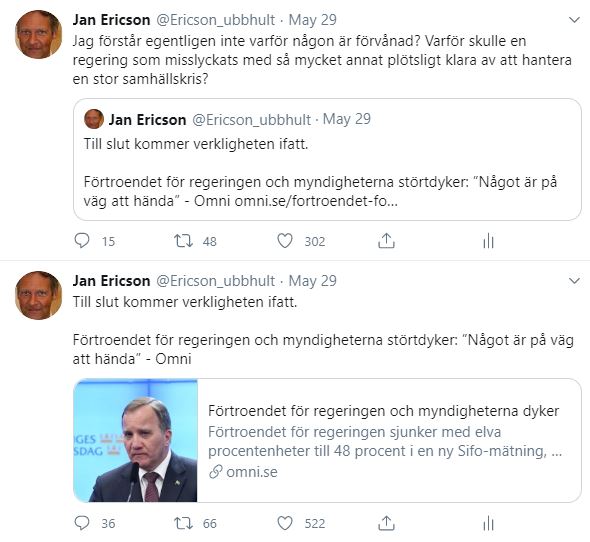Retweet the second tweet with 66 retweets
This screenshot has width=590, height=542.
(x=183, y=523)
